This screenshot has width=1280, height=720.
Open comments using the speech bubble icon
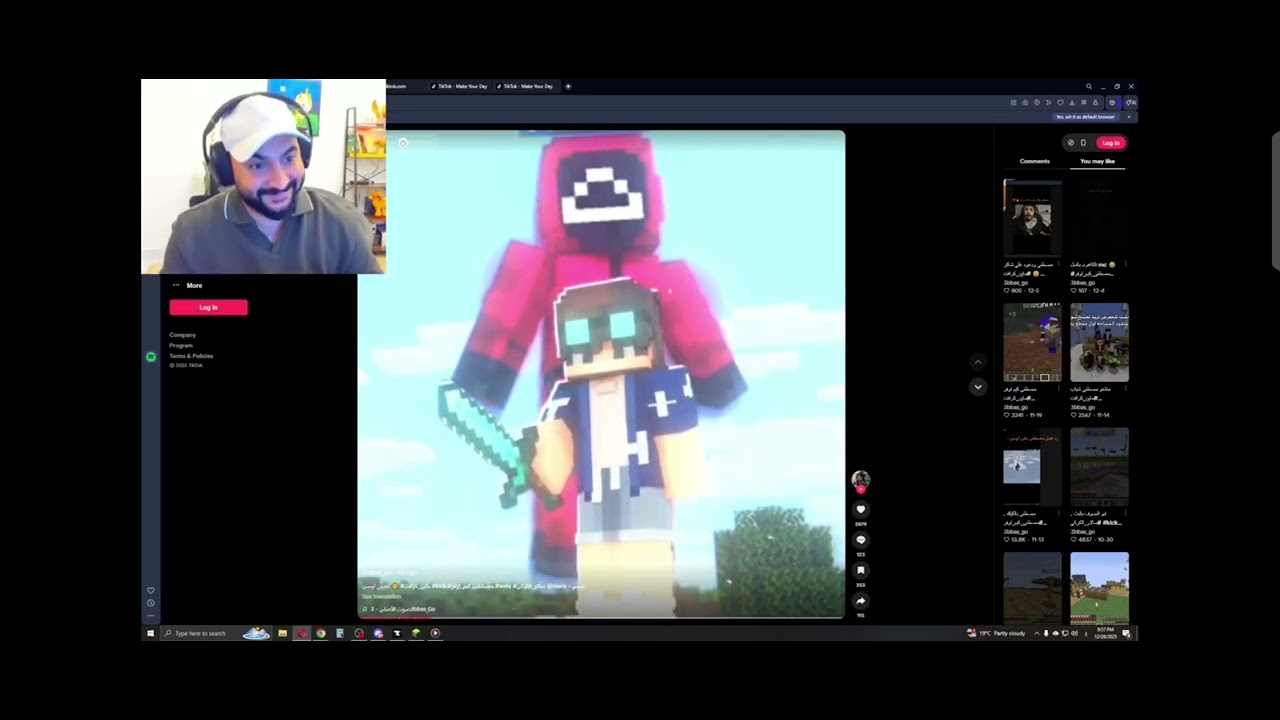click(860, 540)
